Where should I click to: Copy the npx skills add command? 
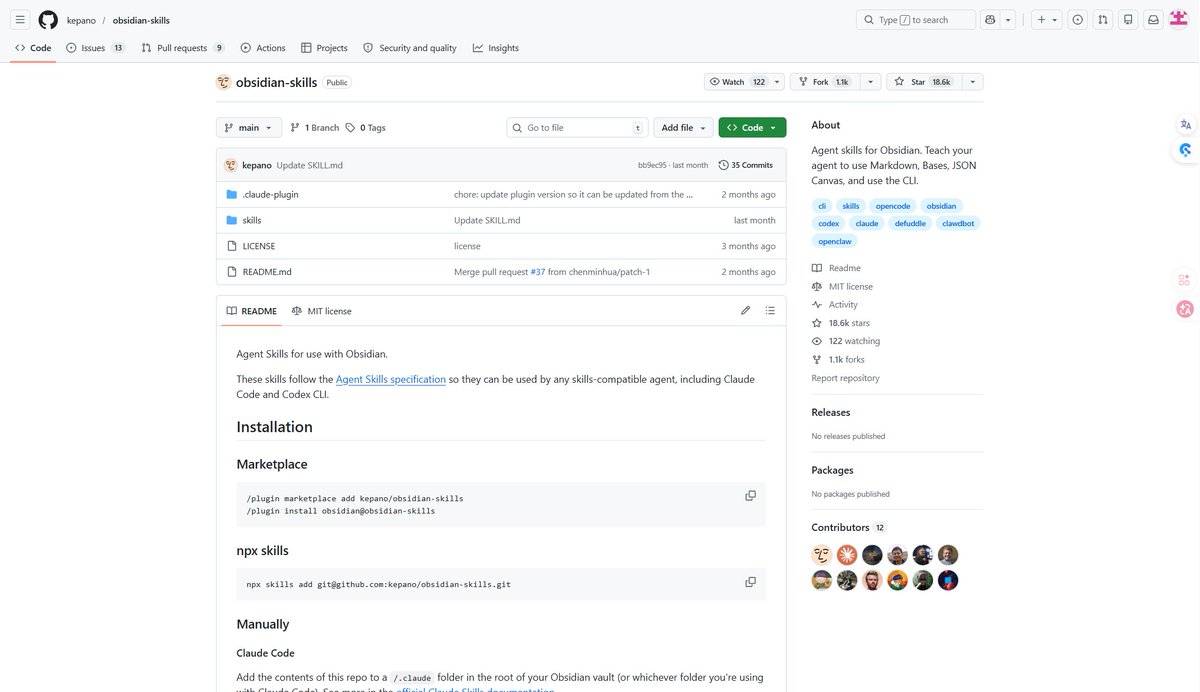click(x=750, y=582)
